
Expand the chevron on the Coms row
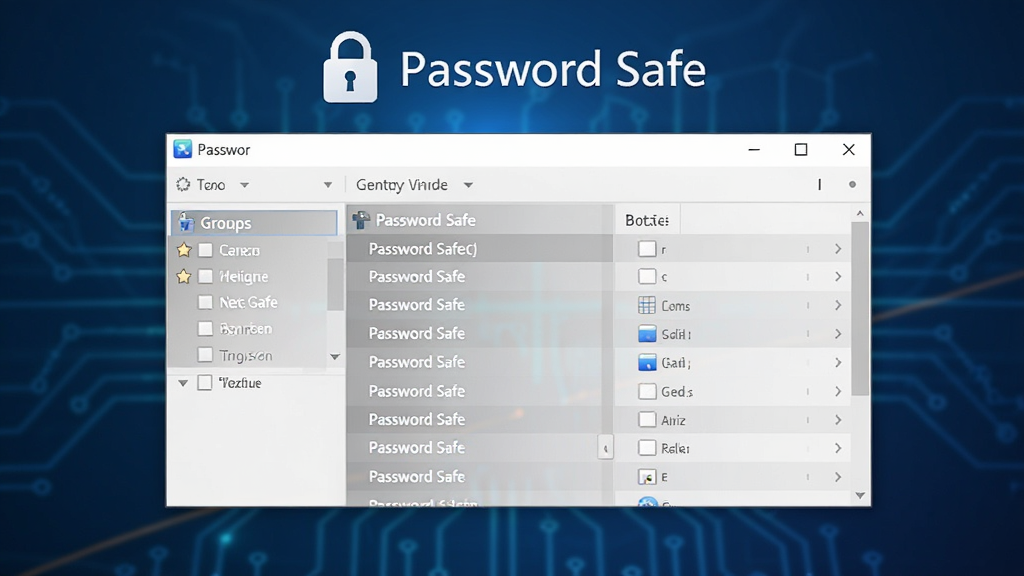pos(838,305)
